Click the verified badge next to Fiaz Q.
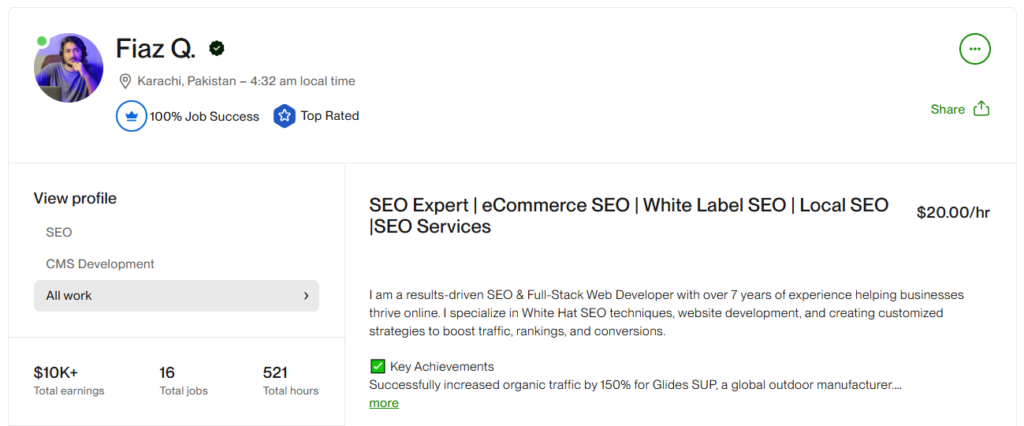 pyautogui.click(x=216, y=48)
